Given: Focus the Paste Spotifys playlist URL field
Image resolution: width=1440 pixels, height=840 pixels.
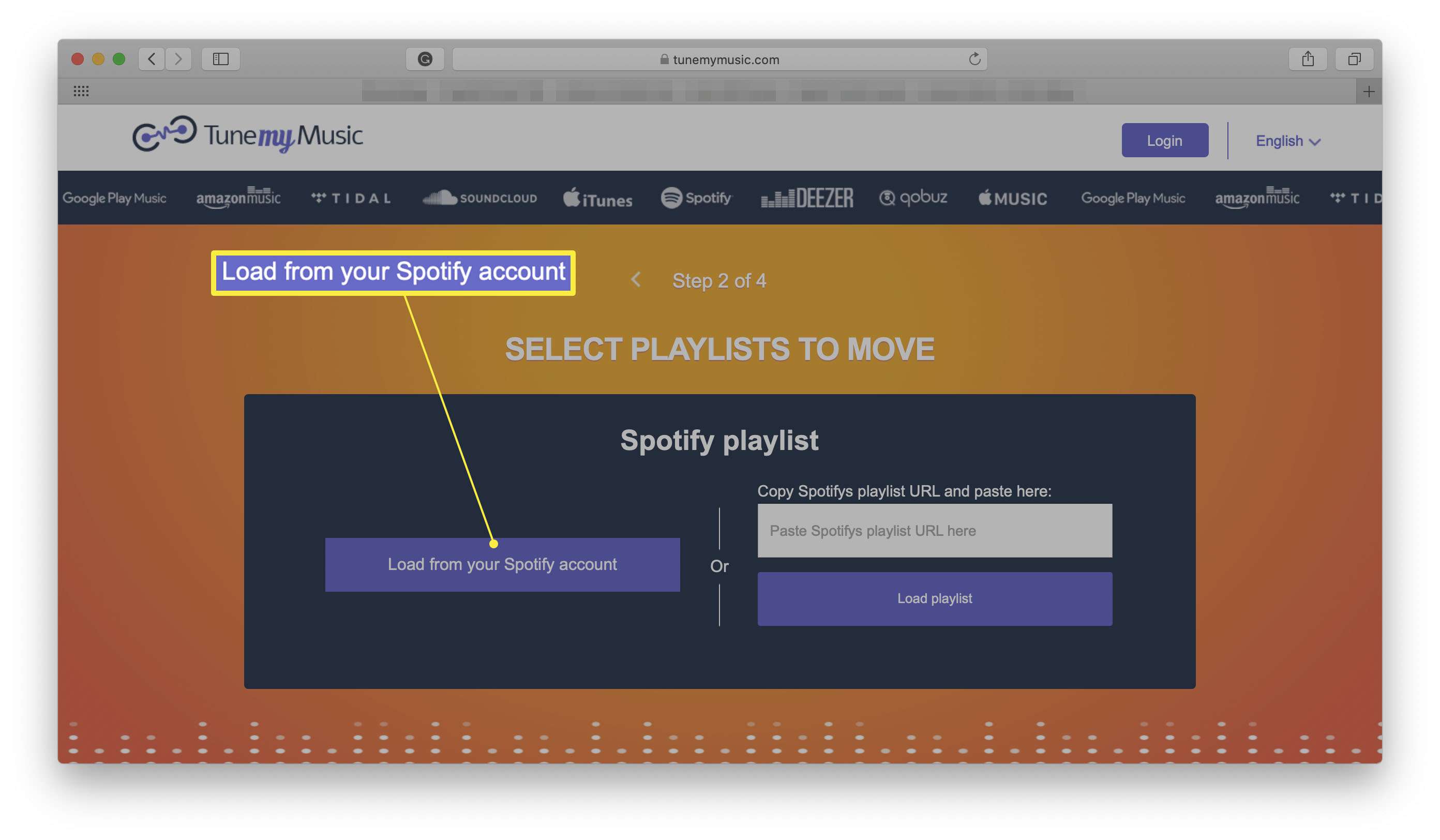Looking at the screenshot, I should click(x=934, y=530).
